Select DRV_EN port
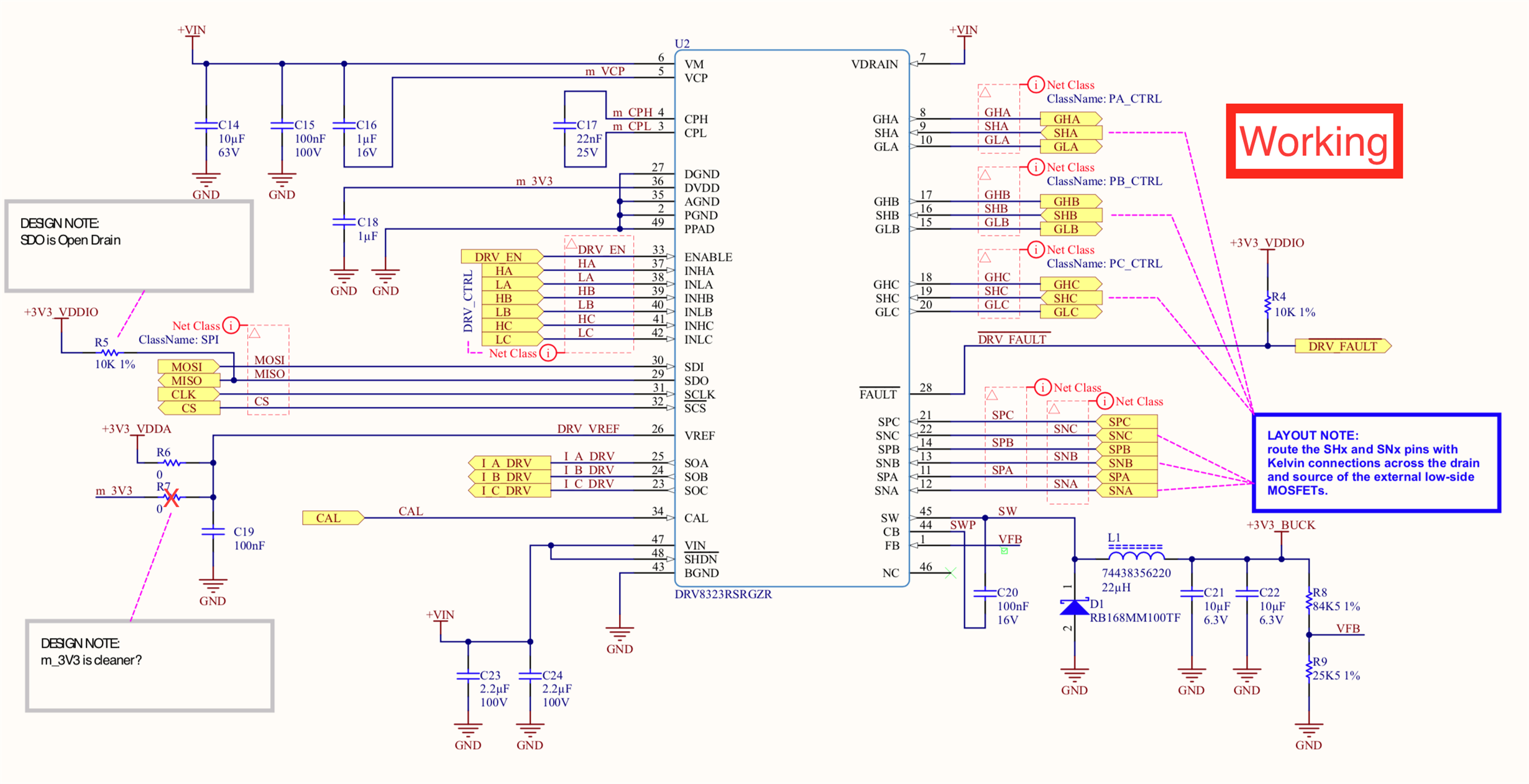 click(x=502, y=257)
